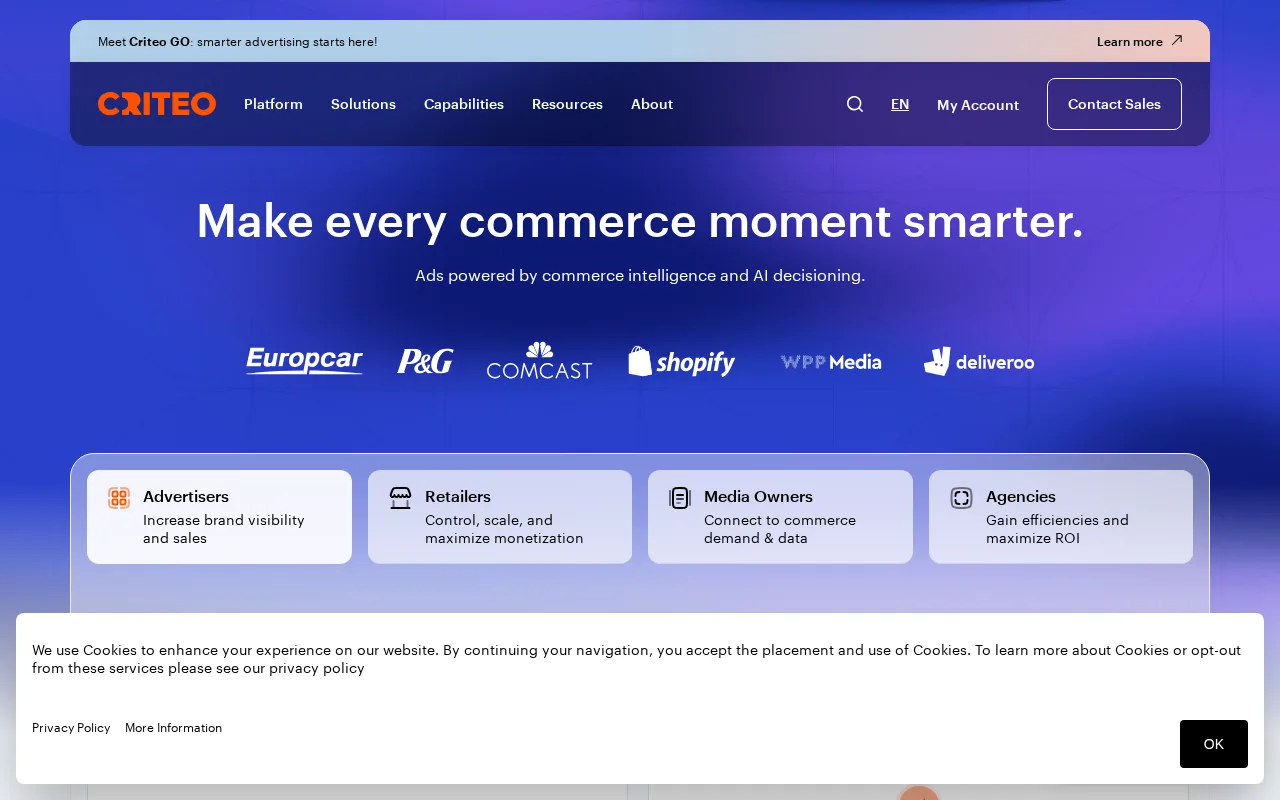This screenshot has height=800, width=1280.
Task: Click the Agencies frame icon
Action: (x=962, y=498)
